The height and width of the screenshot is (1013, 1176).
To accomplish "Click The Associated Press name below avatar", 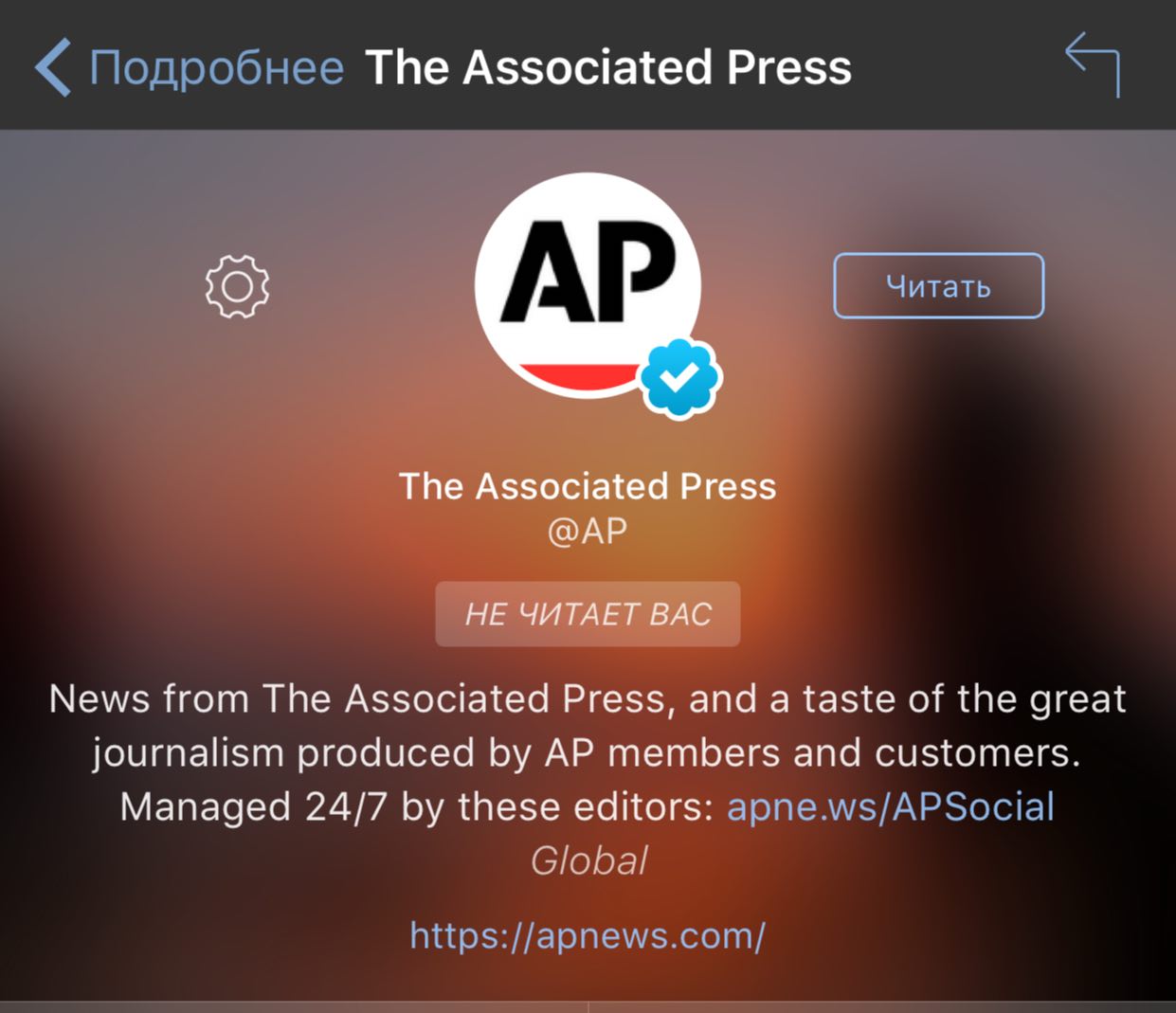I will pos(588,486).
